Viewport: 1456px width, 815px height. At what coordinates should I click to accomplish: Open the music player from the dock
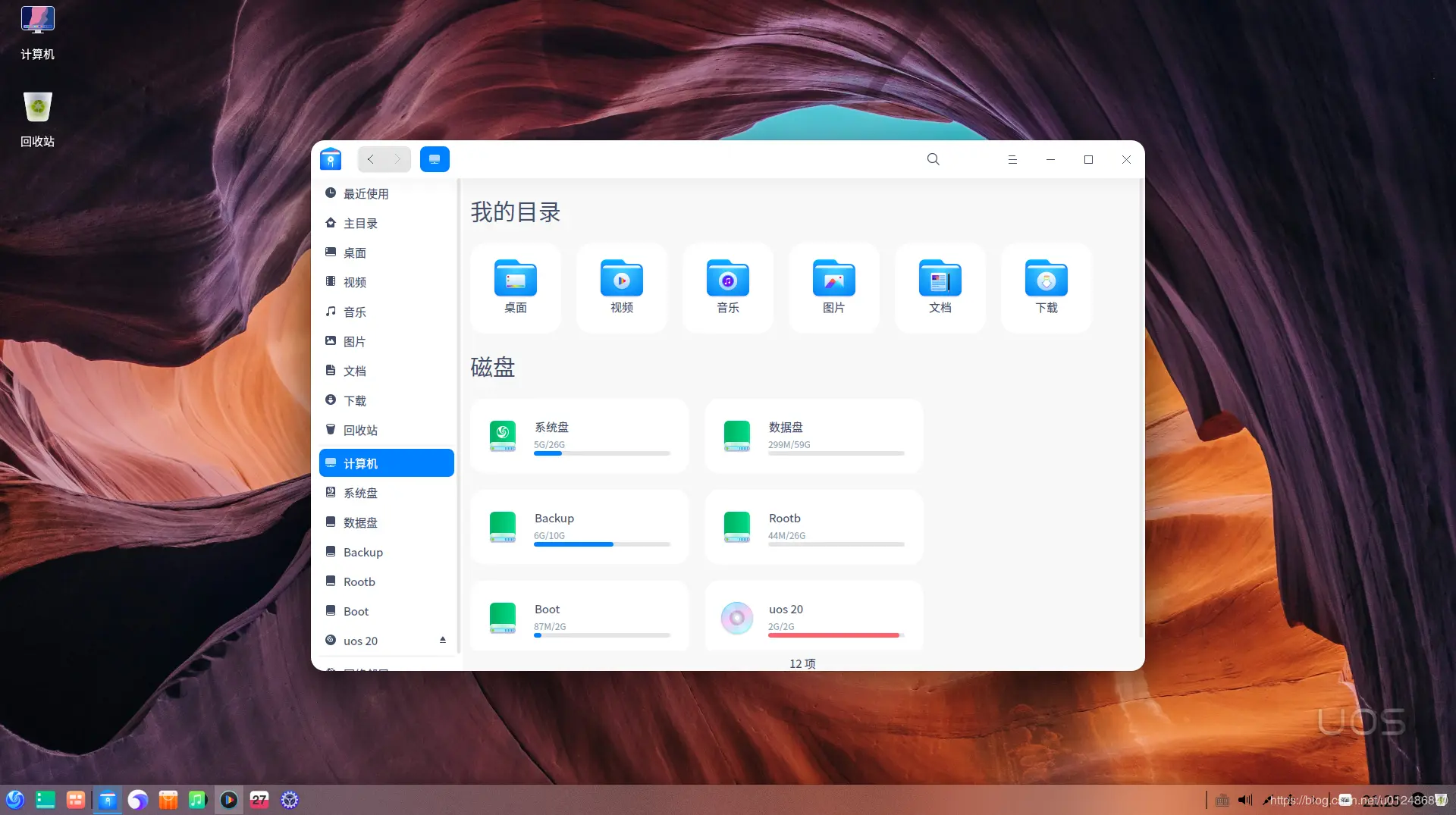point(198,799)
